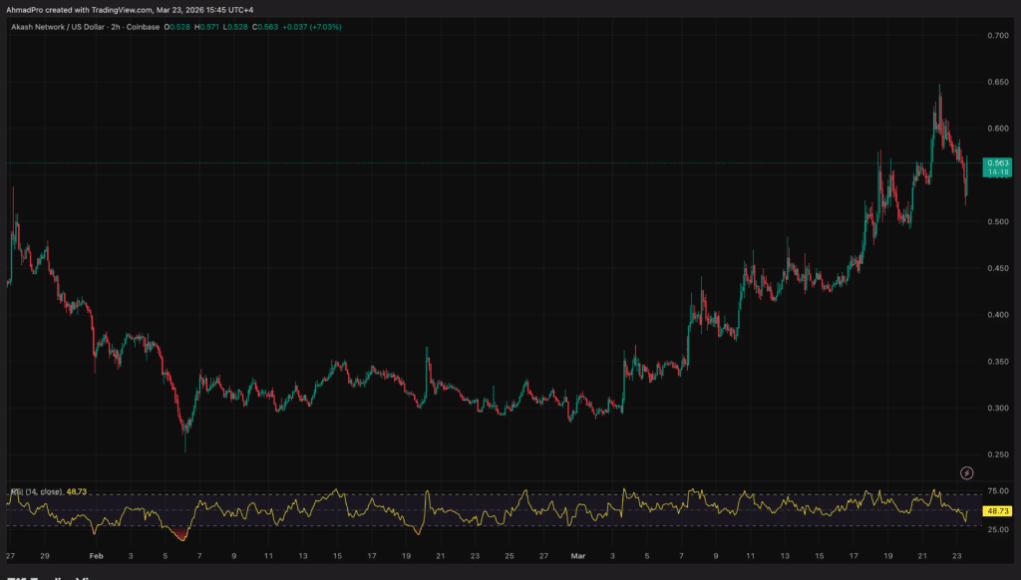Select the Mar label on the time axis
This screenshot has height=580, width=1021.
[x=577, y=555]
